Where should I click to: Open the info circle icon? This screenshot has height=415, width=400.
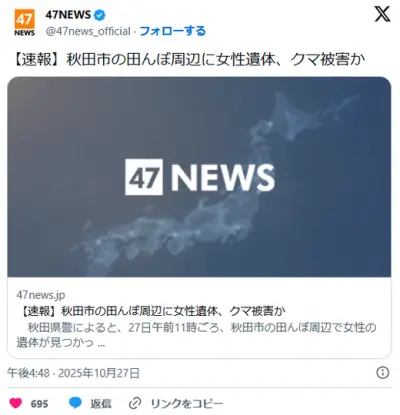pyautogui.click(x=383, y=372)
